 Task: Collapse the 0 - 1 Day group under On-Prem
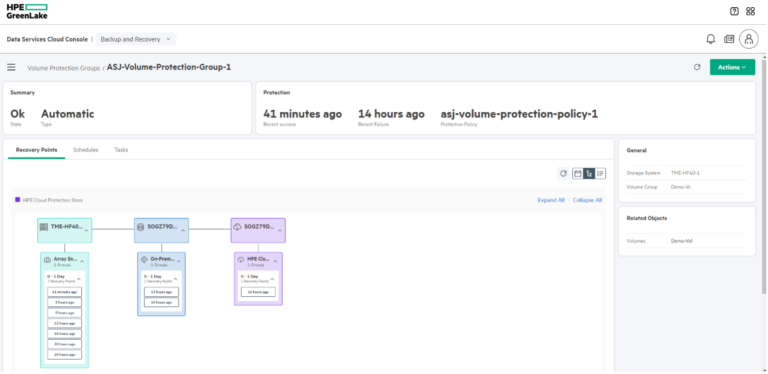tap(175, 279)
